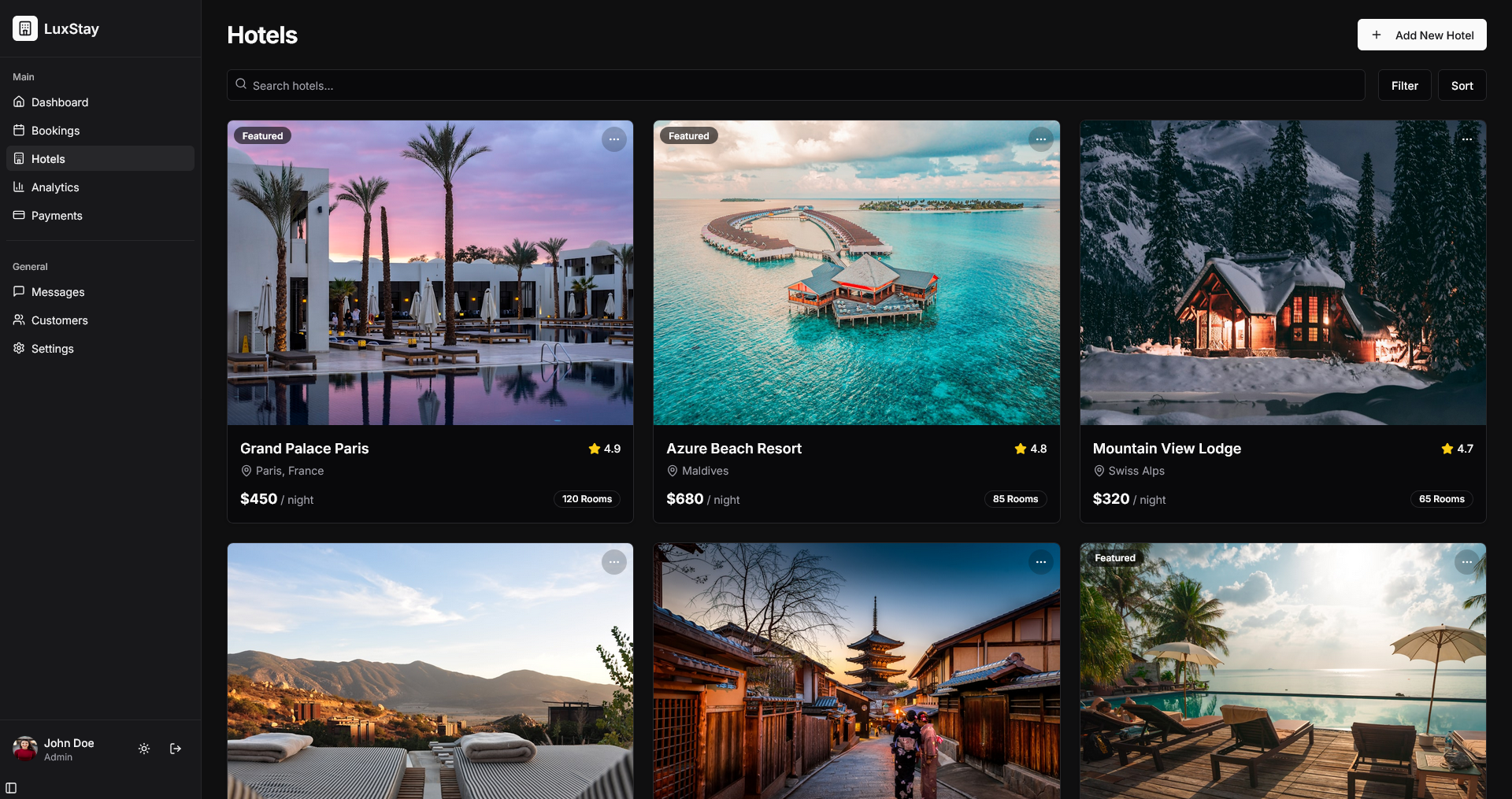Viewport: 1512px width, 799px height.
Task: Open the more menu on Azure Beach Resort card
Action: pyautogui.click(x=1040, y=139)
